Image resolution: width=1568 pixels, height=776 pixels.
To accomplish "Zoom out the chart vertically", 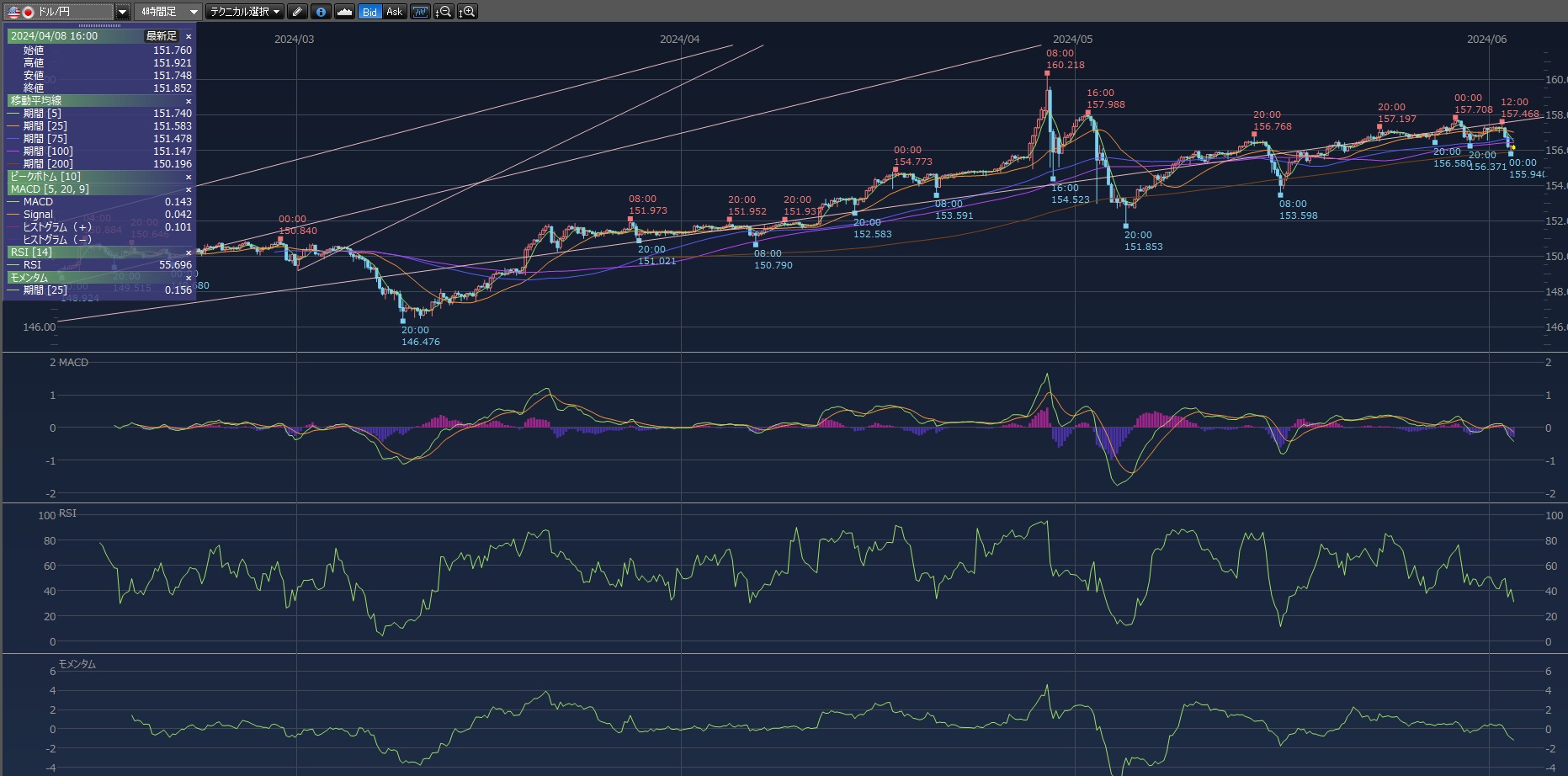I will tap(444, 12).
